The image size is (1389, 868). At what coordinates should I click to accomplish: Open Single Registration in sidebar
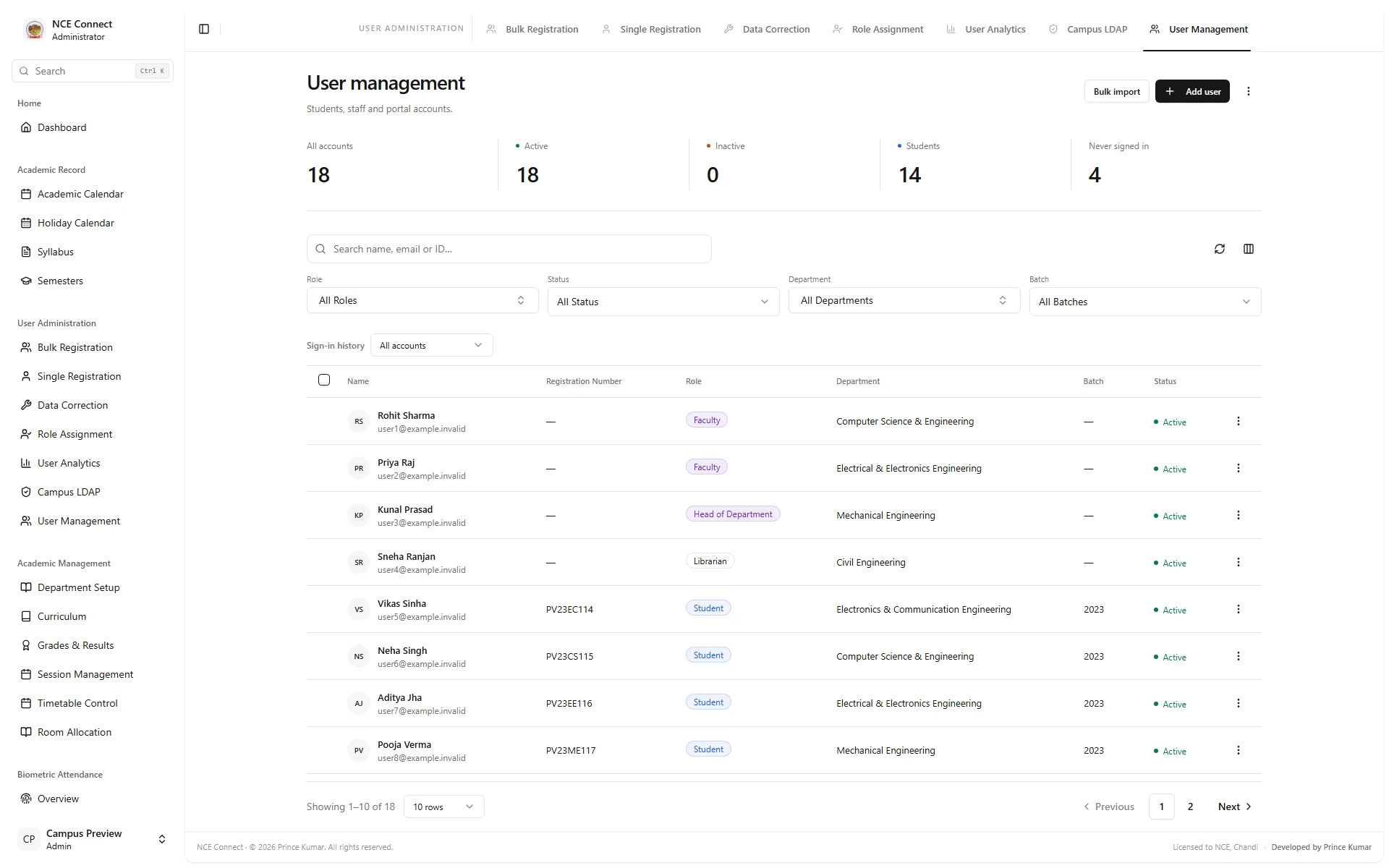click(x=93, y=376)
